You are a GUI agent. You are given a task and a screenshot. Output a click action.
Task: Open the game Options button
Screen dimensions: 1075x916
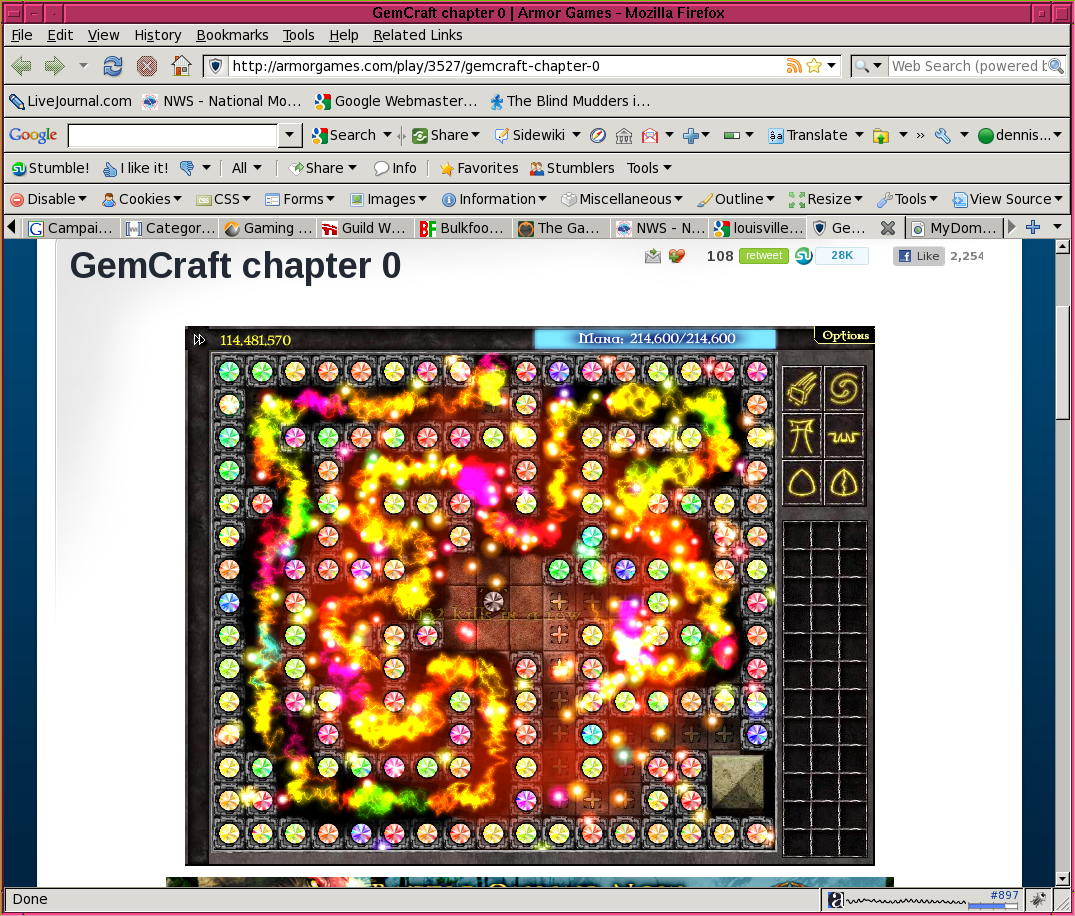click(x=845, y=336)
